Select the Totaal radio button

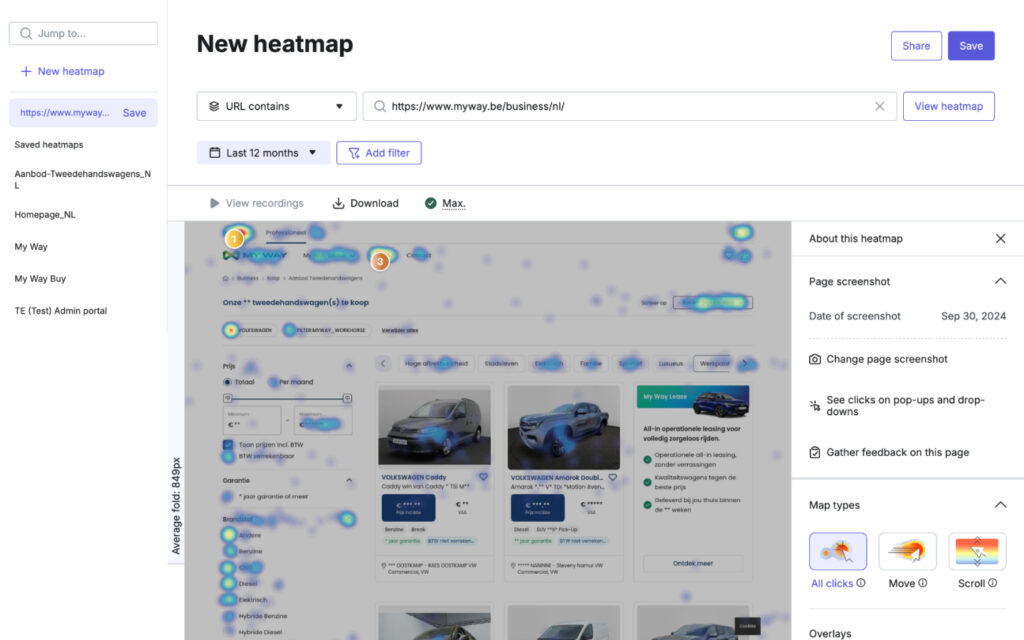(228, 382)
